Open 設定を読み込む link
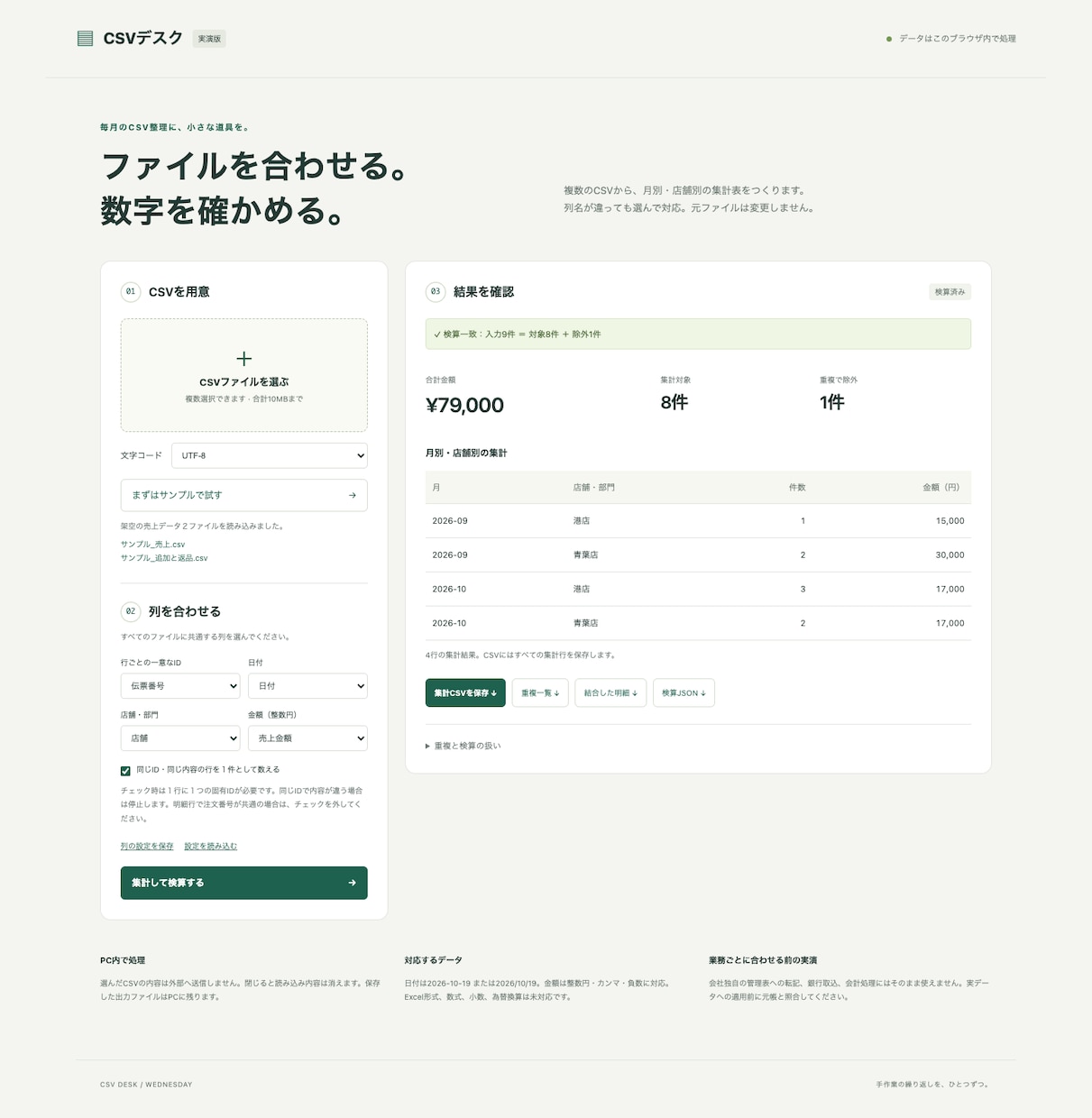Image resolution: width=1092 pixels, height=1118 pixels. (x=211, y=846)
